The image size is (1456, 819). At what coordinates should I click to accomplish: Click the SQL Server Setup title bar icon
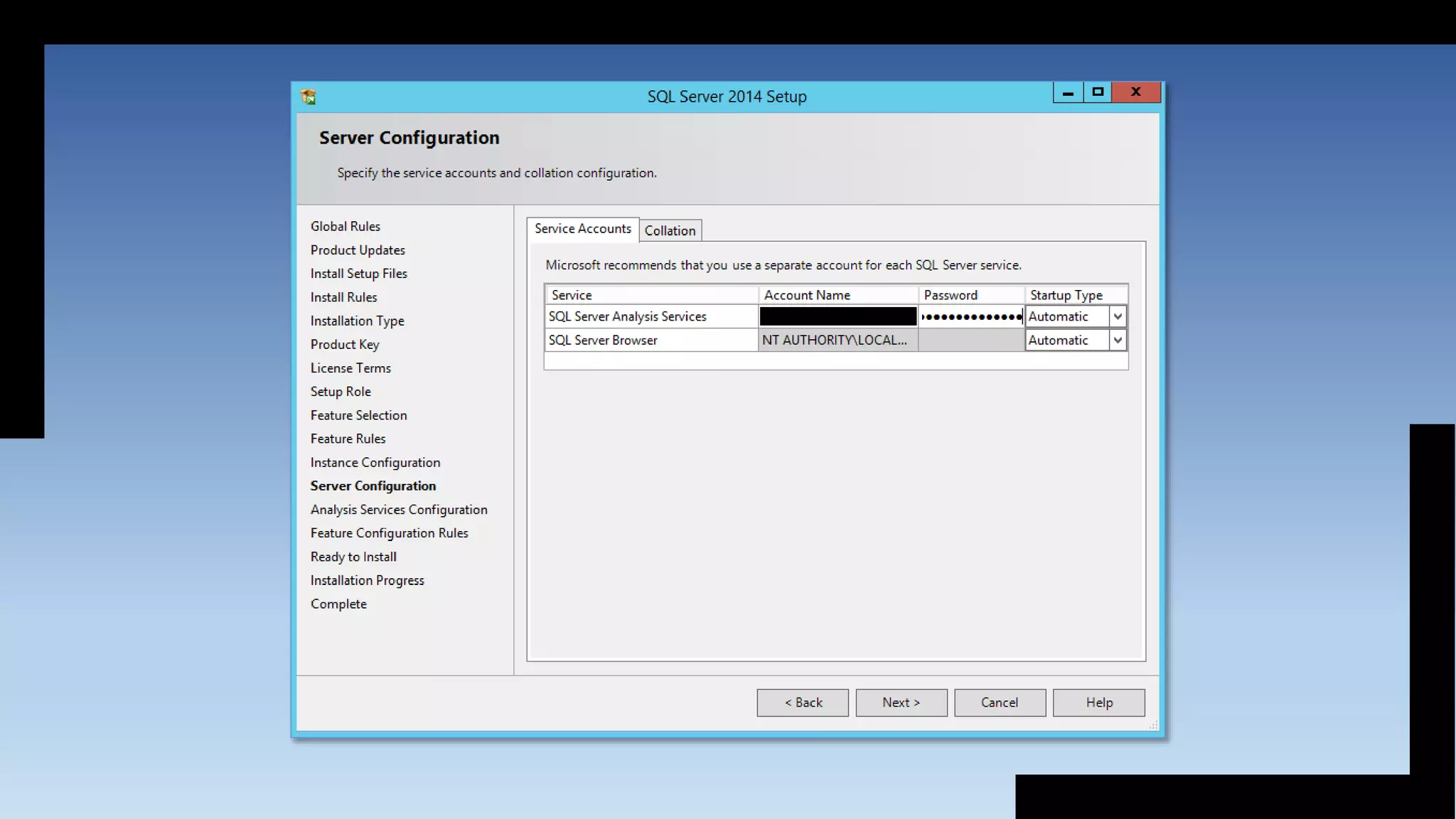(x=309, y=97)
